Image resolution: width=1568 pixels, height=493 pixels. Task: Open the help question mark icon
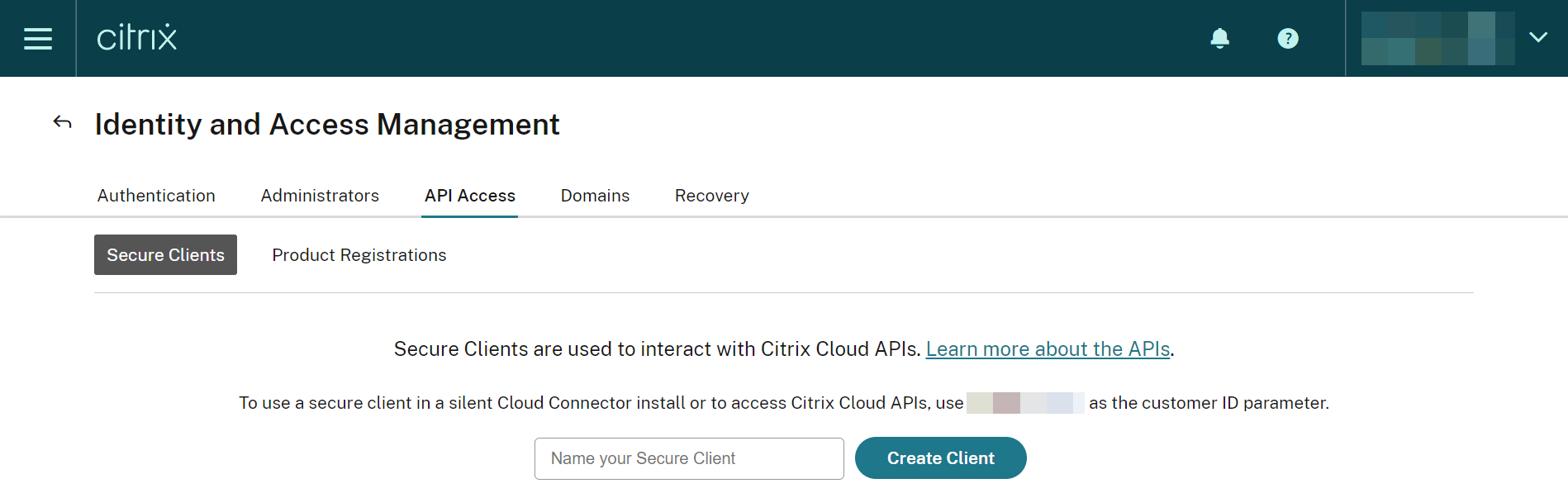click(x=1287, y=38)
